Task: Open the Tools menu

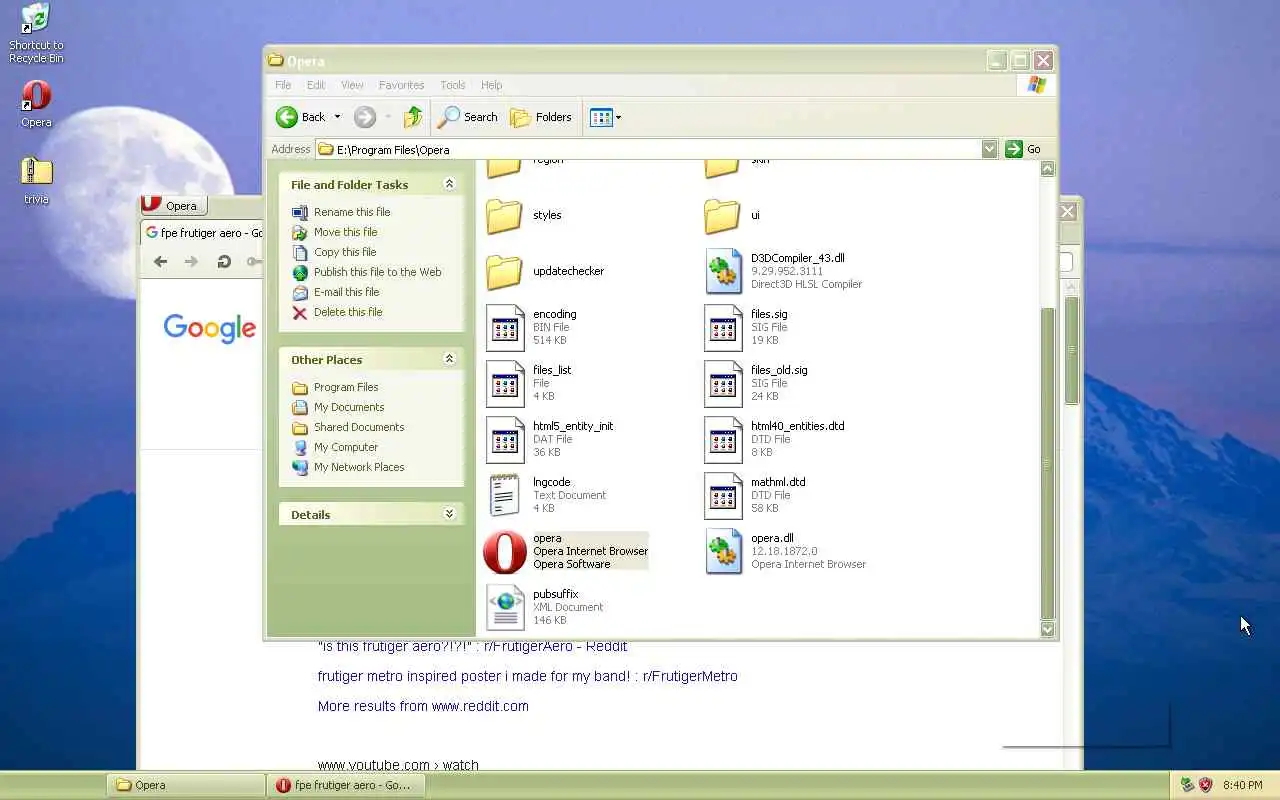Action: coord(453,85)
